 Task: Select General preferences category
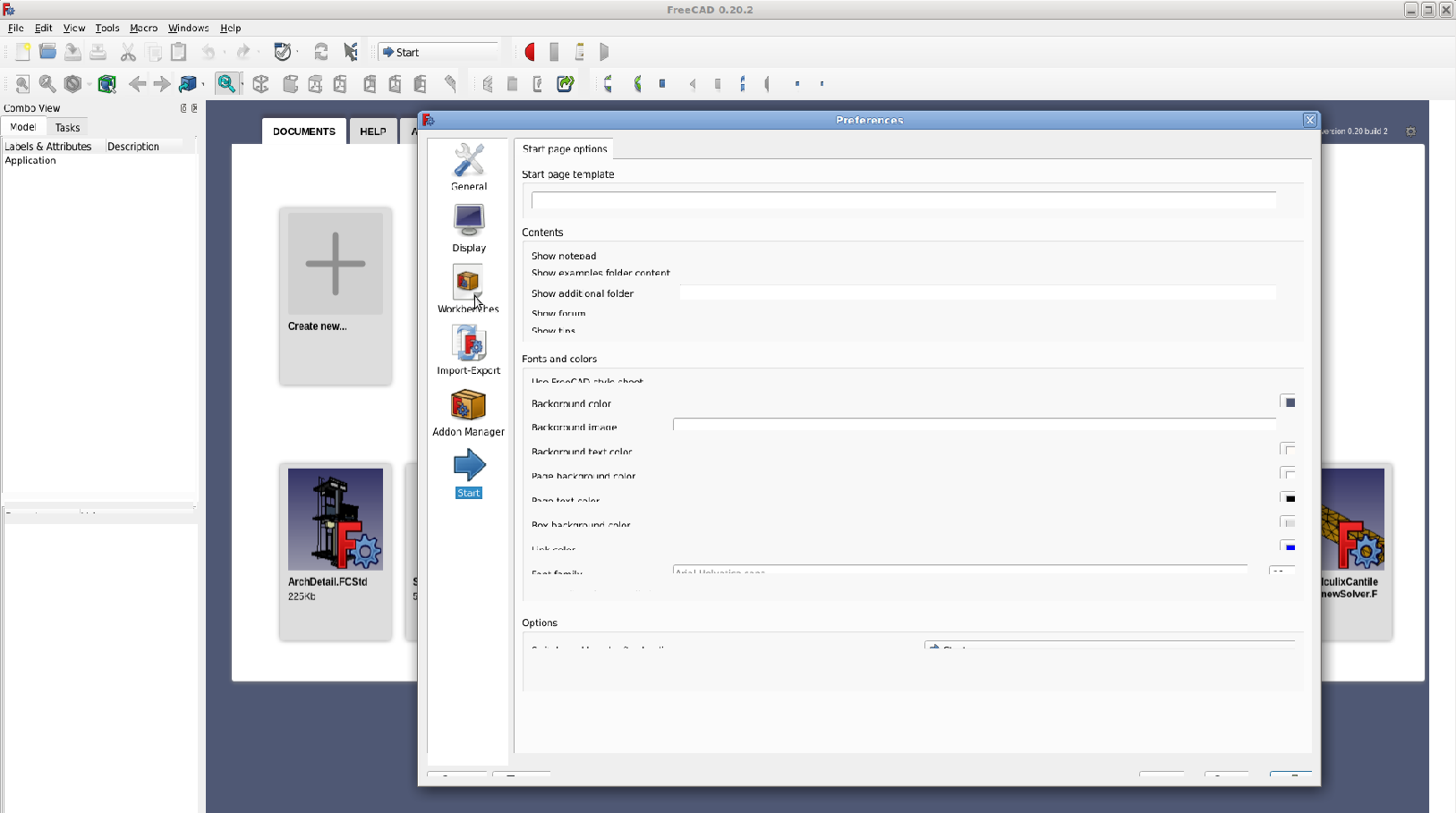(469, 166)
